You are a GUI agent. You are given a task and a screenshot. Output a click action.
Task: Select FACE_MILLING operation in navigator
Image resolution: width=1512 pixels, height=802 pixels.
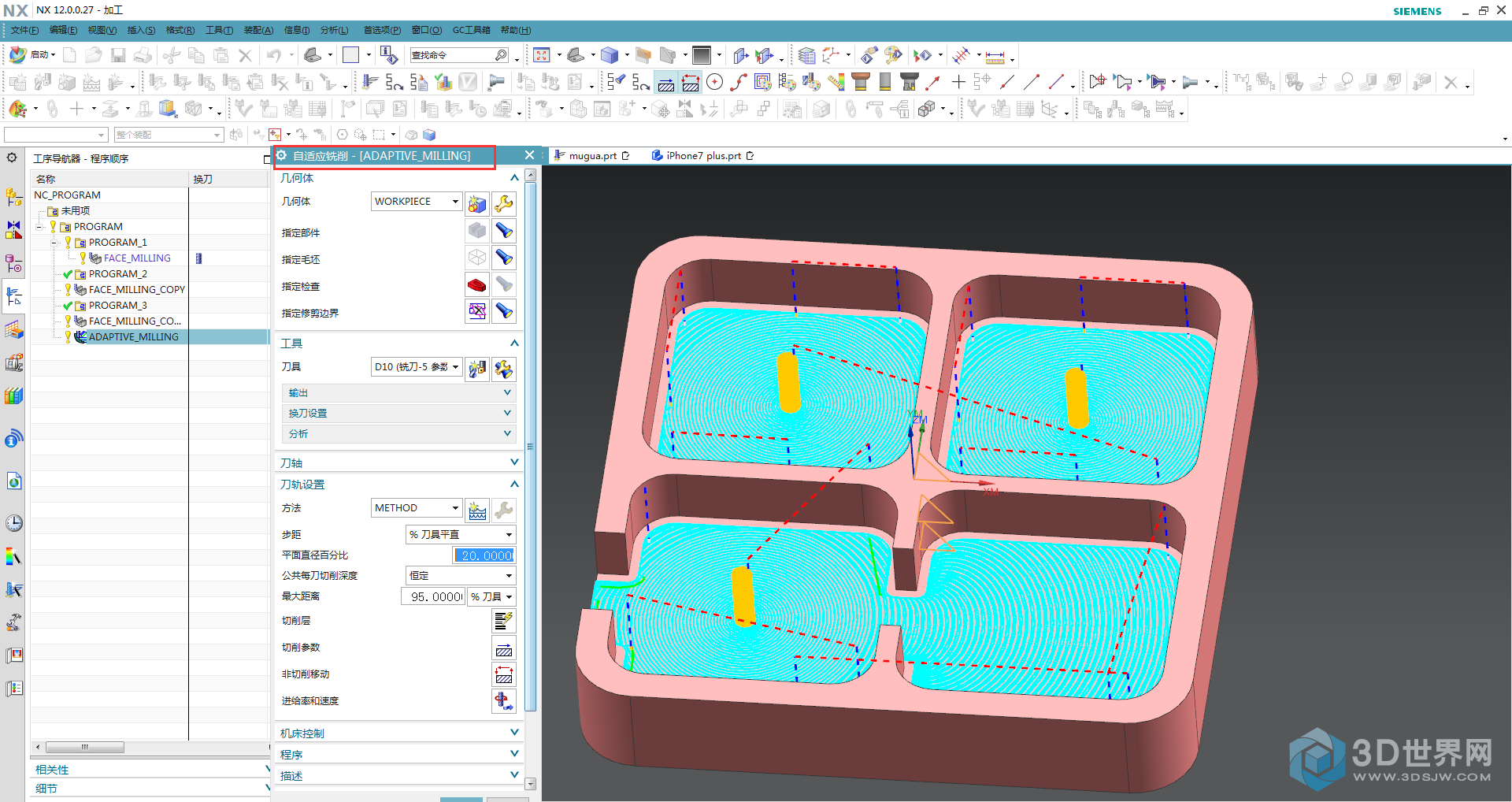137,258
